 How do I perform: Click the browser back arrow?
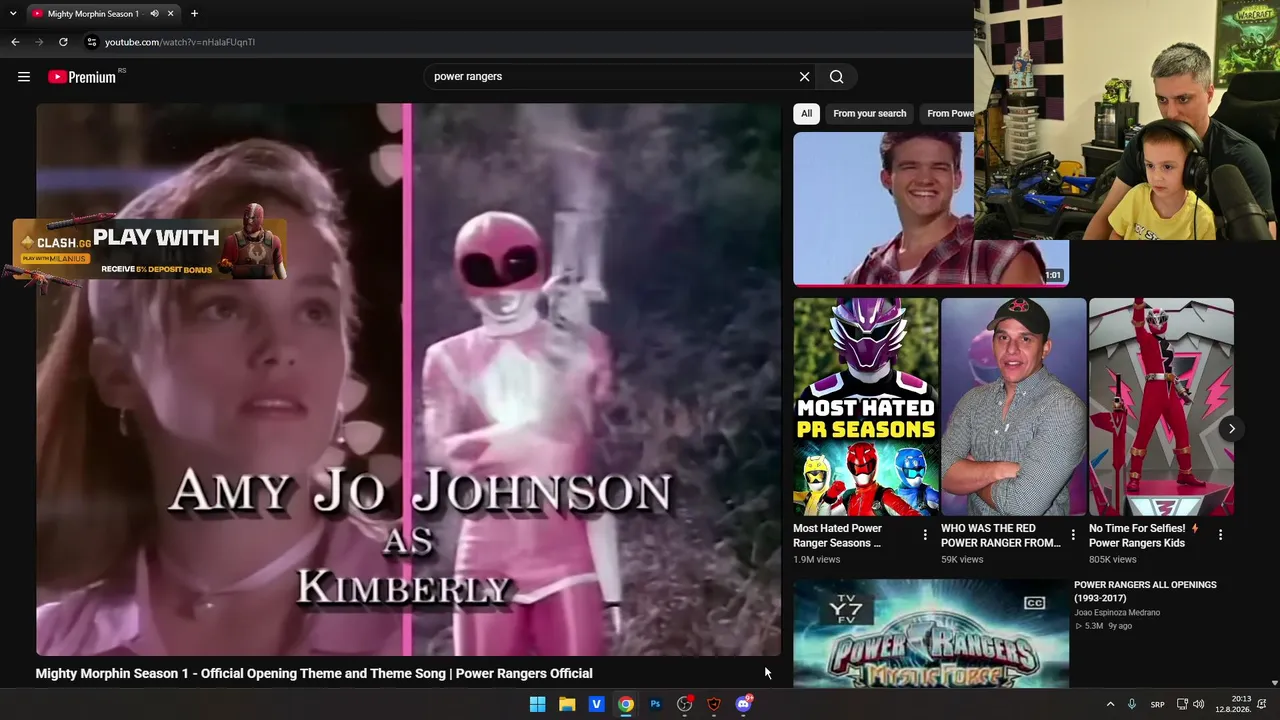(x=15, y=42)
